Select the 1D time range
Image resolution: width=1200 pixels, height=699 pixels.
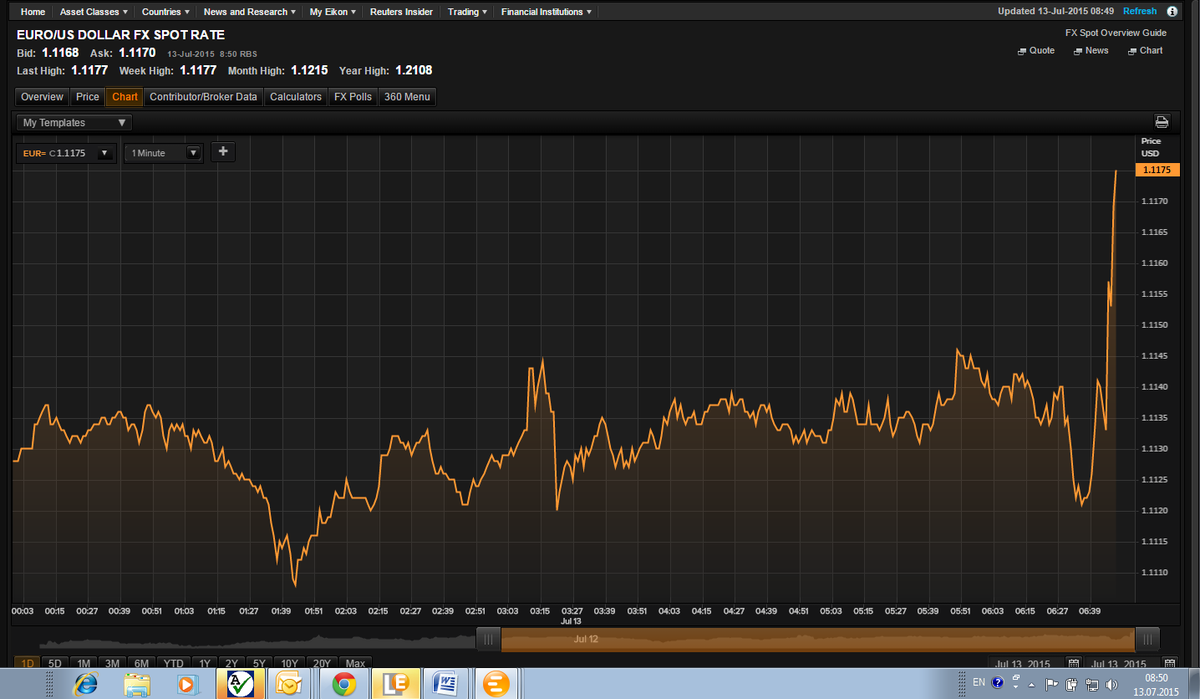click(x=28, y=663)
